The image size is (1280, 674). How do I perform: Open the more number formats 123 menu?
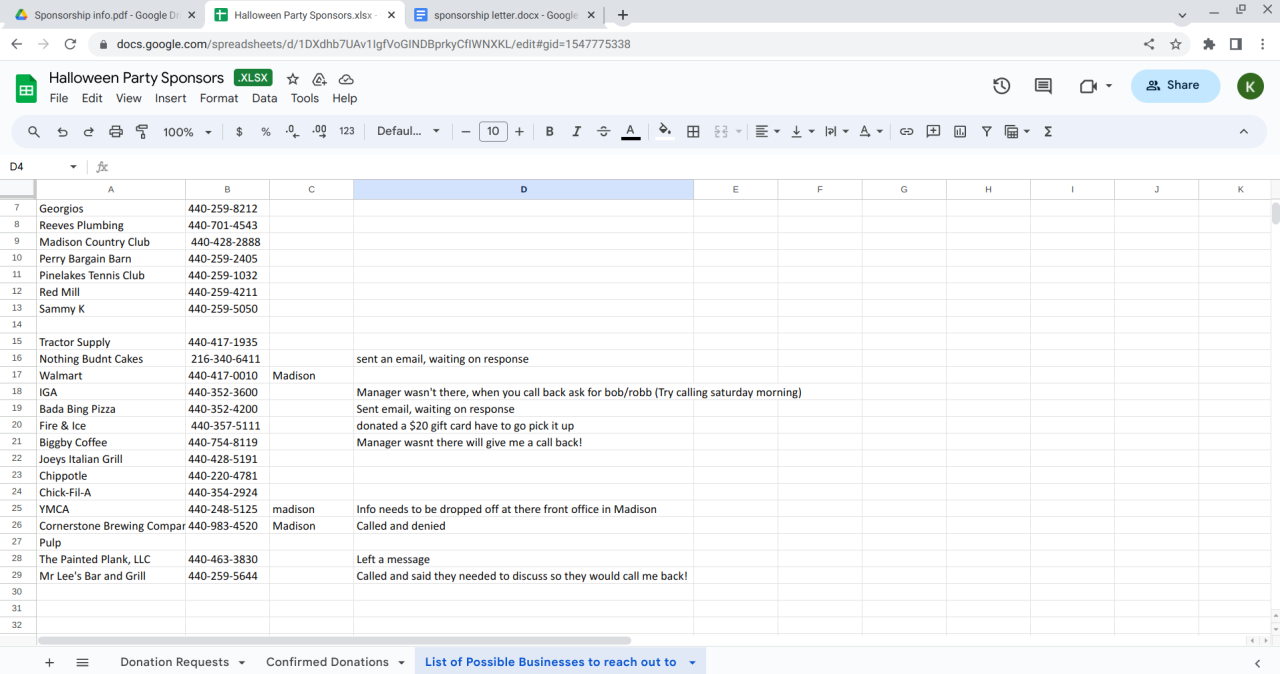tap(347, 132)
